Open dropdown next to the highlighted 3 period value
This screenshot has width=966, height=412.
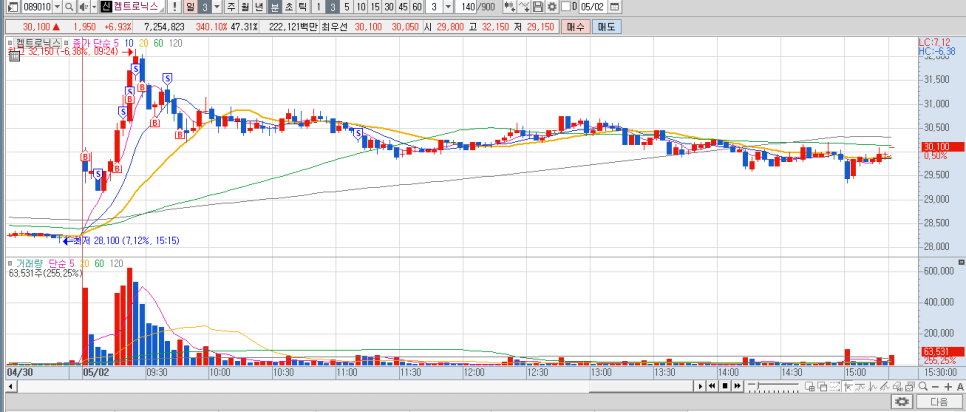click(x=216, y=7)
